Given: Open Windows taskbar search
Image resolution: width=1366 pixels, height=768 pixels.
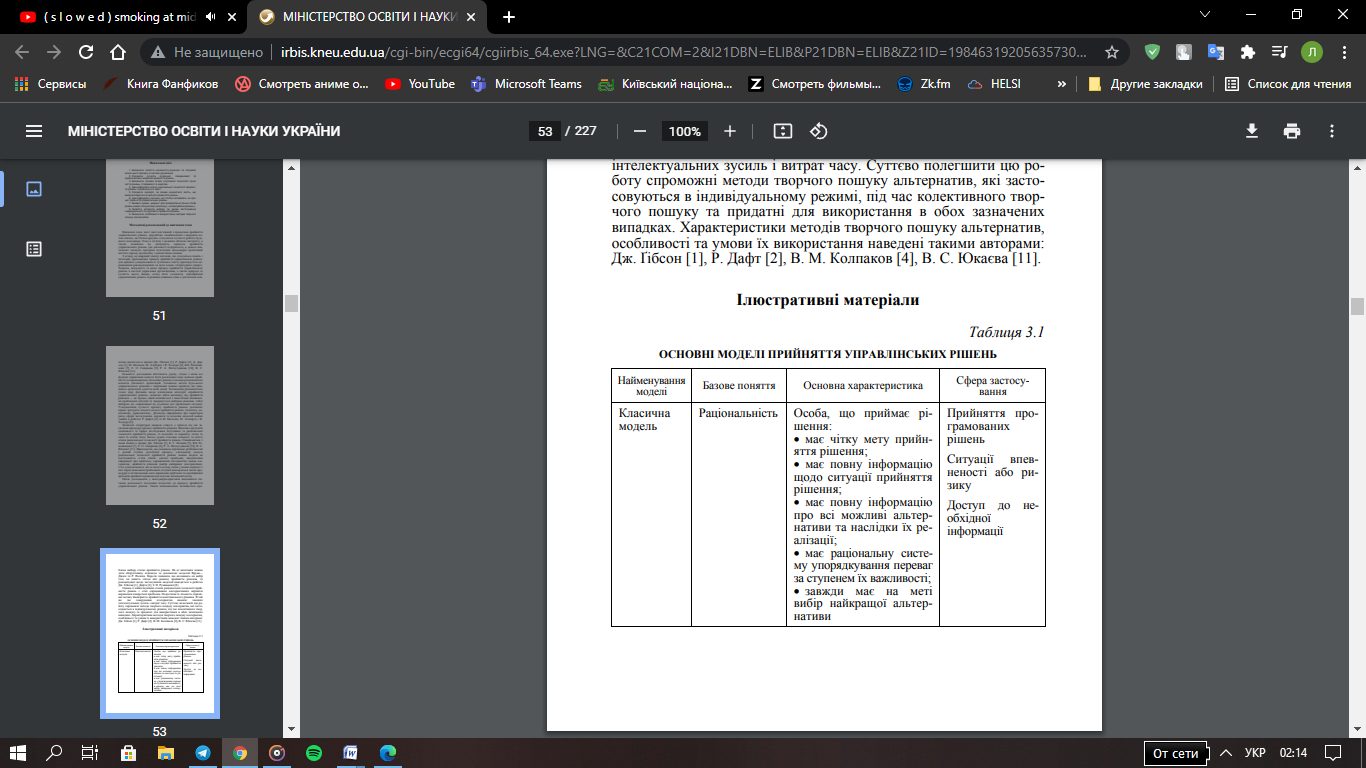Looking at the screenshot, I should tap(55, 752).
